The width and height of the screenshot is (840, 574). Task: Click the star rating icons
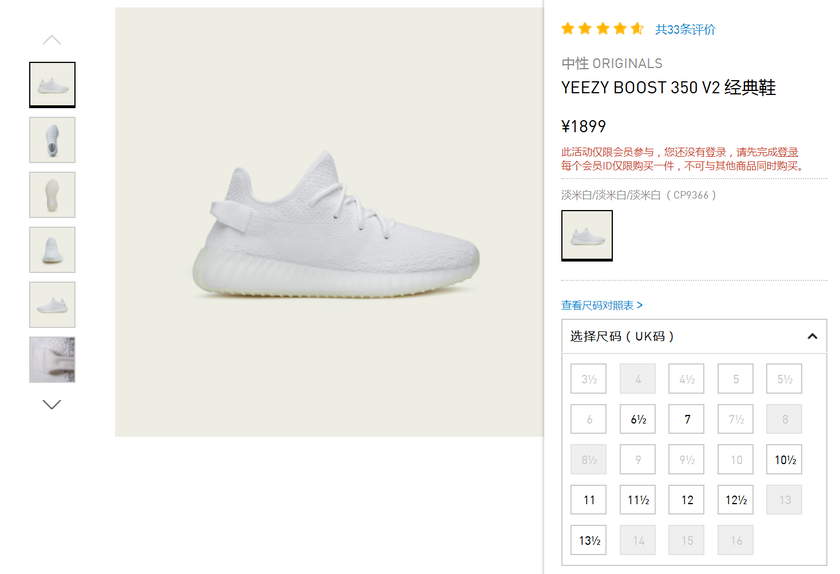pyautogui.click(x=602, y=29)
